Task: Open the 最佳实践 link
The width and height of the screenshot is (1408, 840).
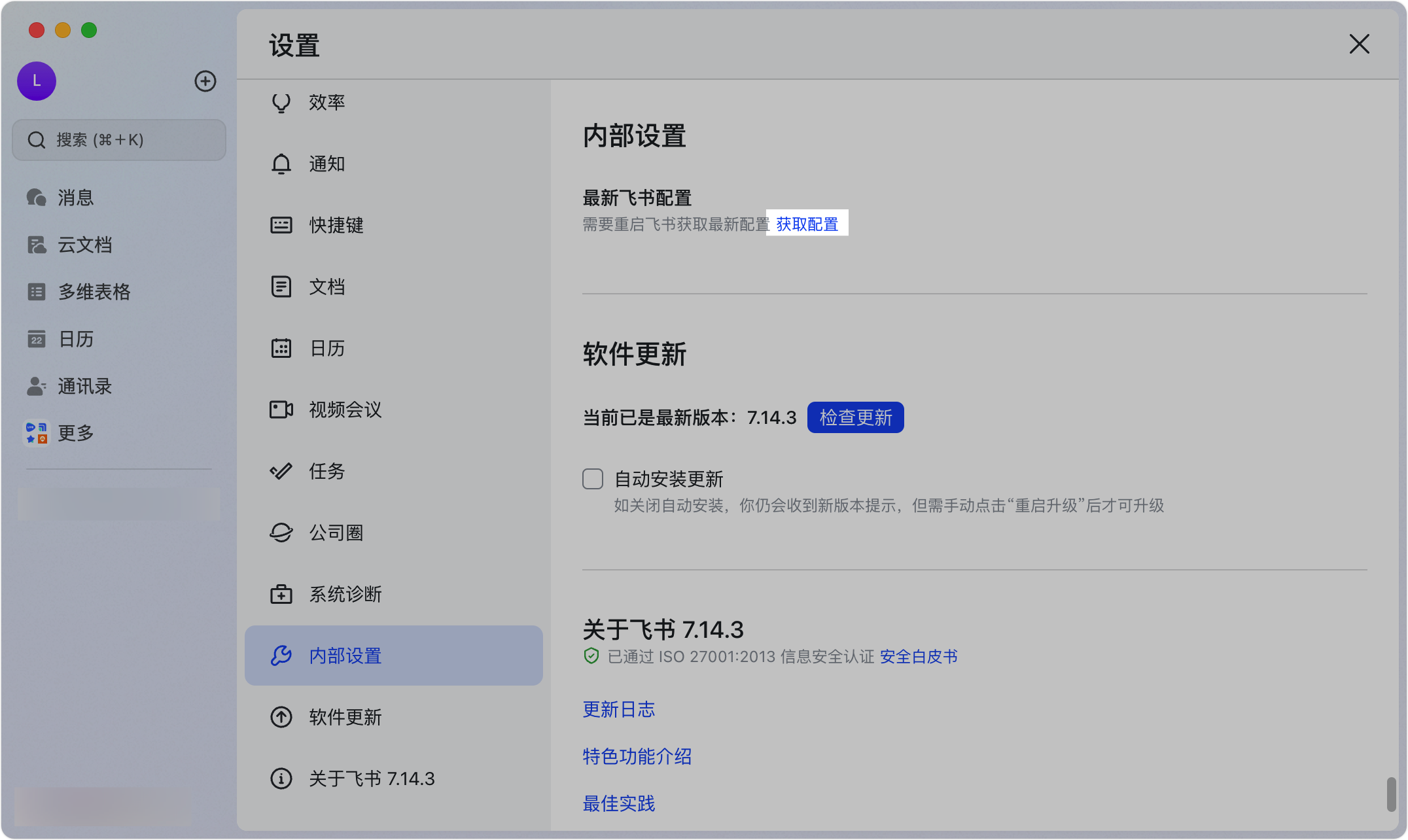Action: (x=619, y=803)
